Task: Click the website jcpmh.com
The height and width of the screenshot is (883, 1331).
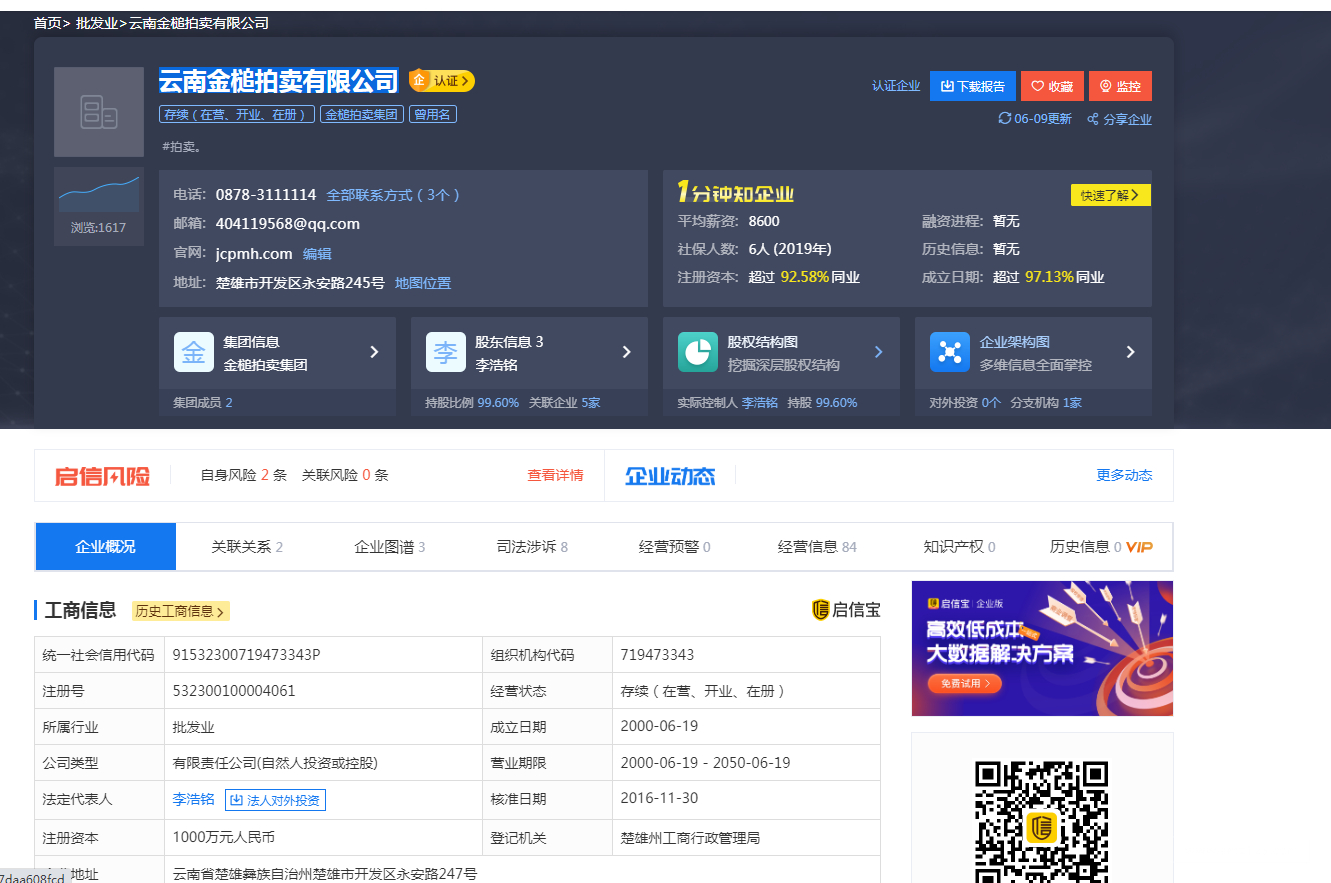Action: click(x=254, y=254)
